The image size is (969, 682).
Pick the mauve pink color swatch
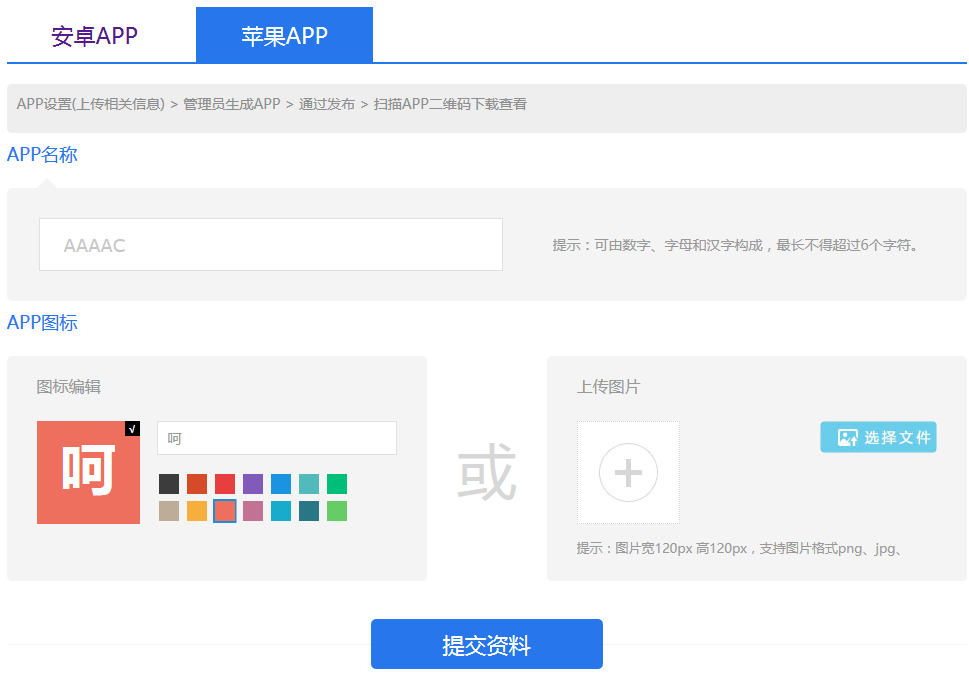(x=253, y=511)
